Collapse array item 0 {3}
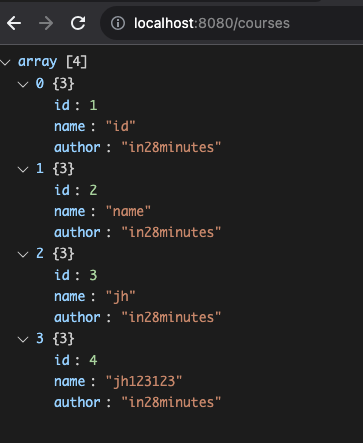Image resolution: width=363 pixels, height=443 pixels. (23, 84)
